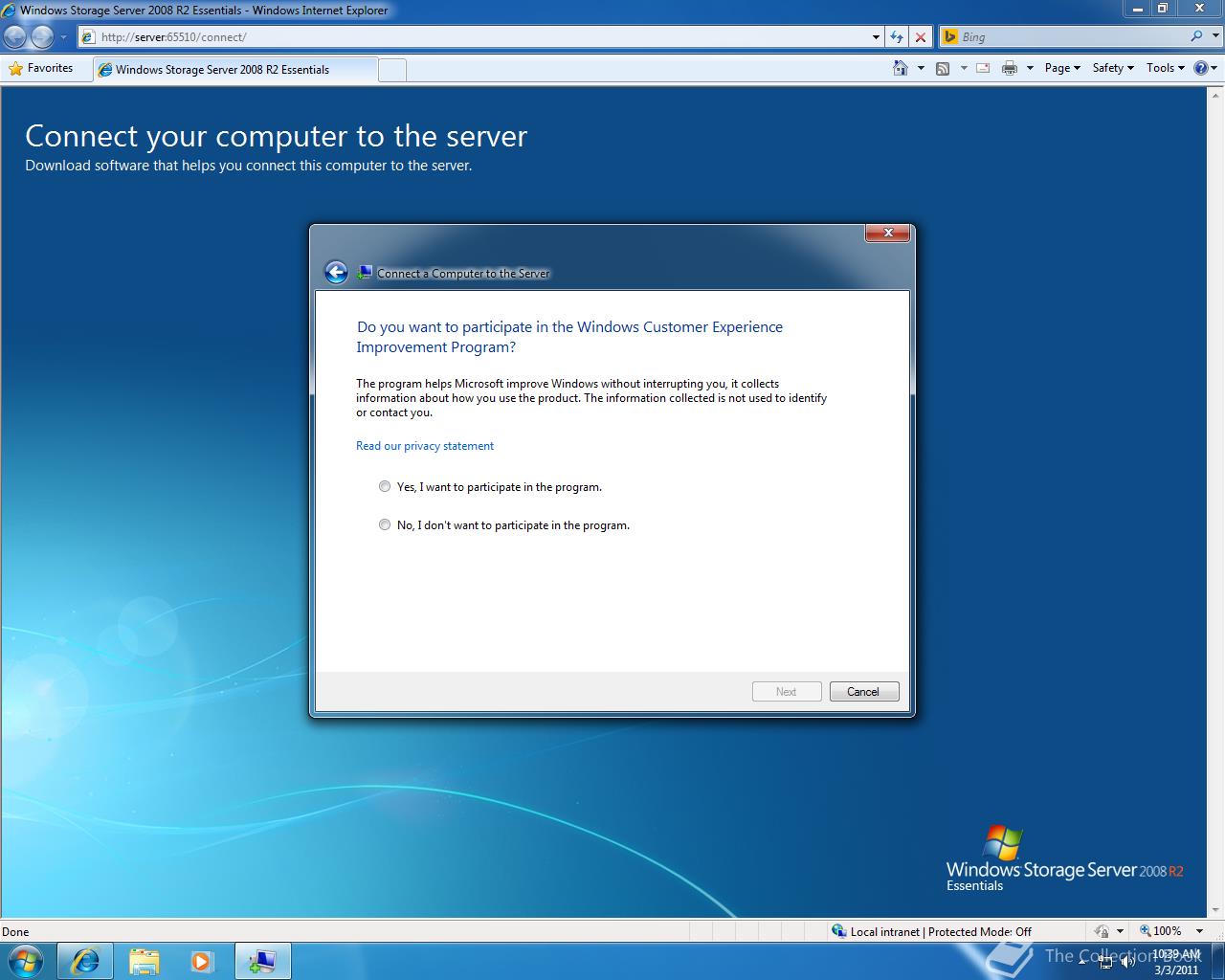Screen dimensions: 1225x980
Task: Click the red Stop loading icon
Action: pyautogui.click(x=921, y=37)
